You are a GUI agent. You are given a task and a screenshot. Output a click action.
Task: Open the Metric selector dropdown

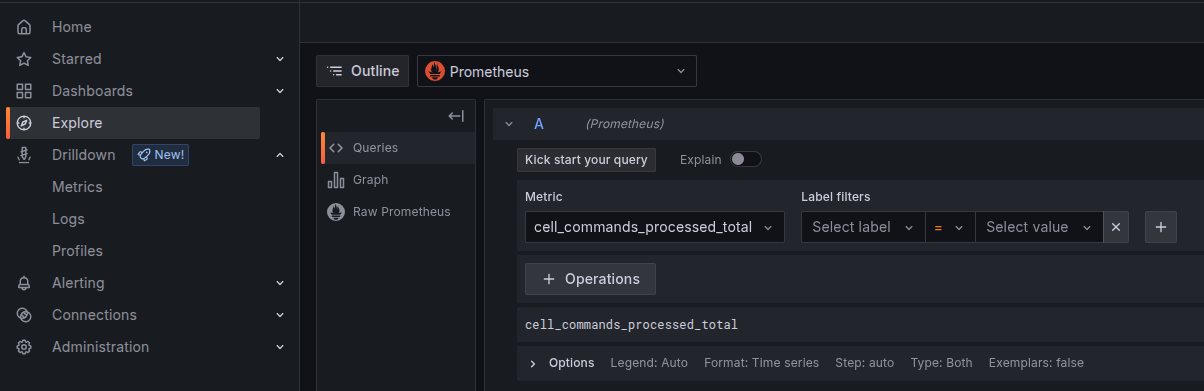tap(655, 227)
